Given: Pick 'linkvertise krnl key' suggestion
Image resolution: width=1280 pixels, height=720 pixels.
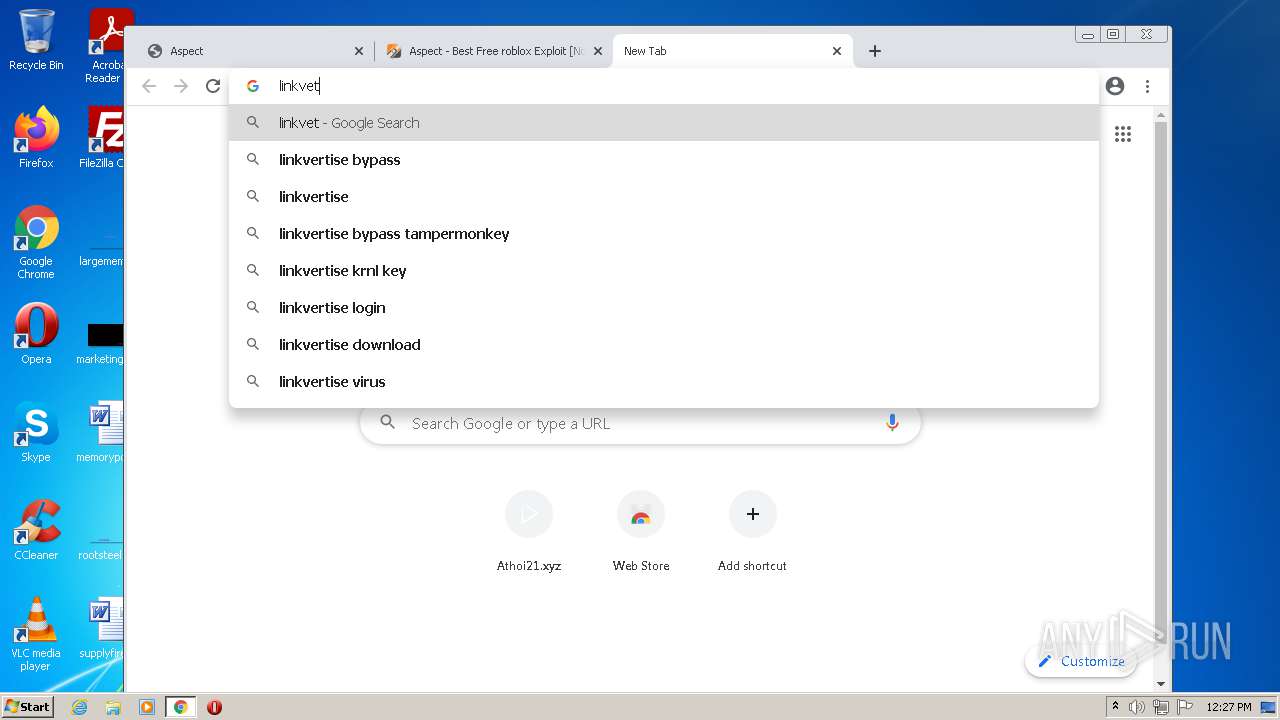Looking at the screenshot, I should point(664,271).
